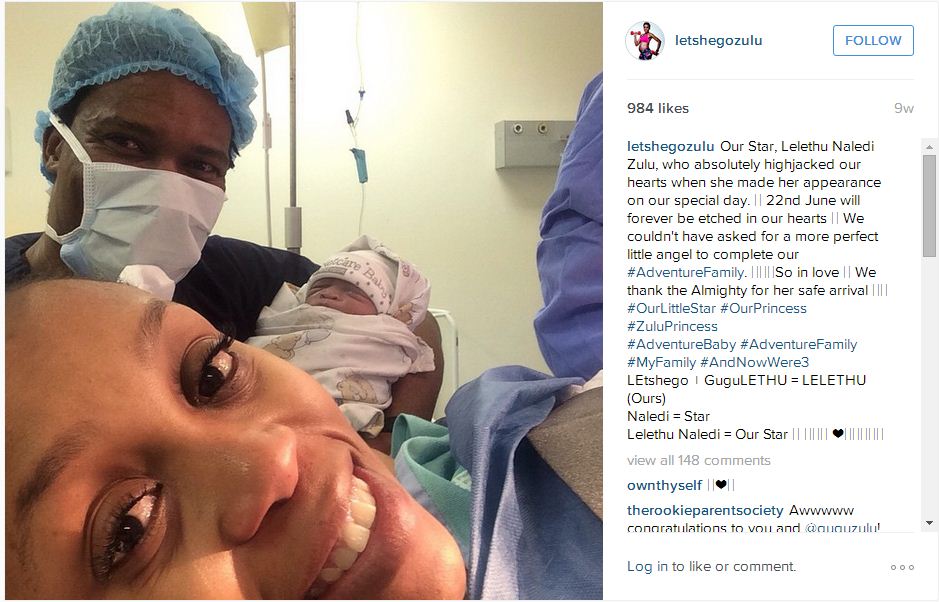Open letshegozulu username in caption

click(x=670, y=146)
